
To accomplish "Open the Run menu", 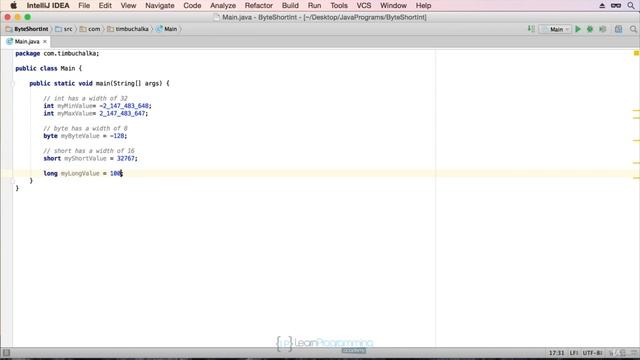I will [x=314, y=6].
